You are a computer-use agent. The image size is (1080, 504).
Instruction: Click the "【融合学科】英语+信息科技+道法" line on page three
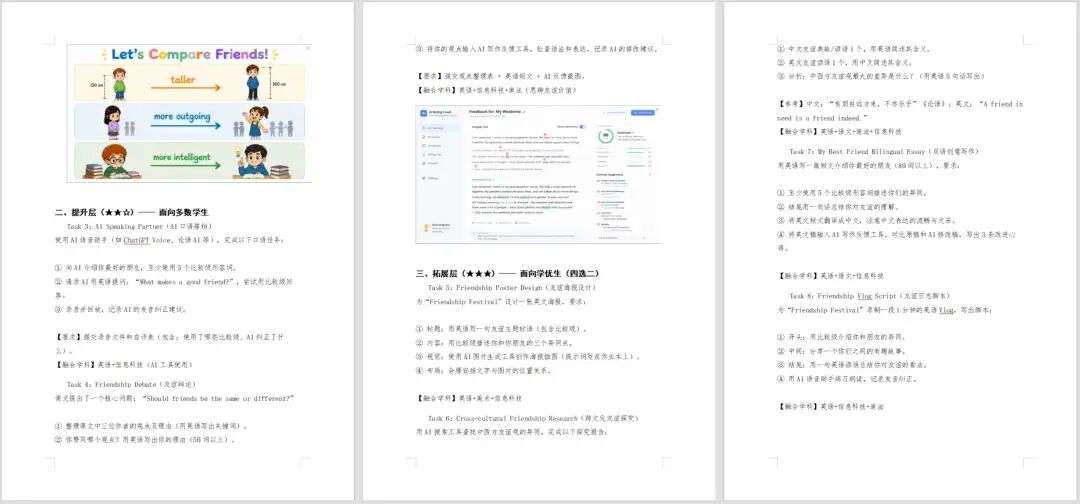coord(830,406)
